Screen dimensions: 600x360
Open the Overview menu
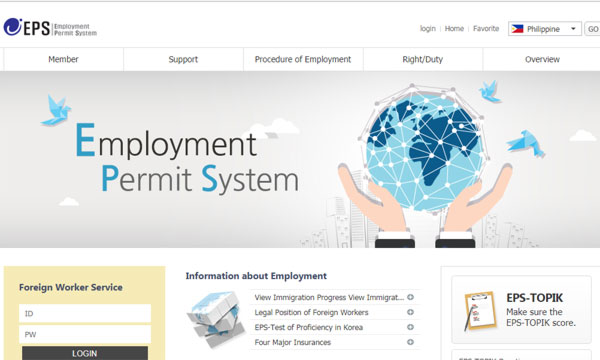click(x=542, y=59)
